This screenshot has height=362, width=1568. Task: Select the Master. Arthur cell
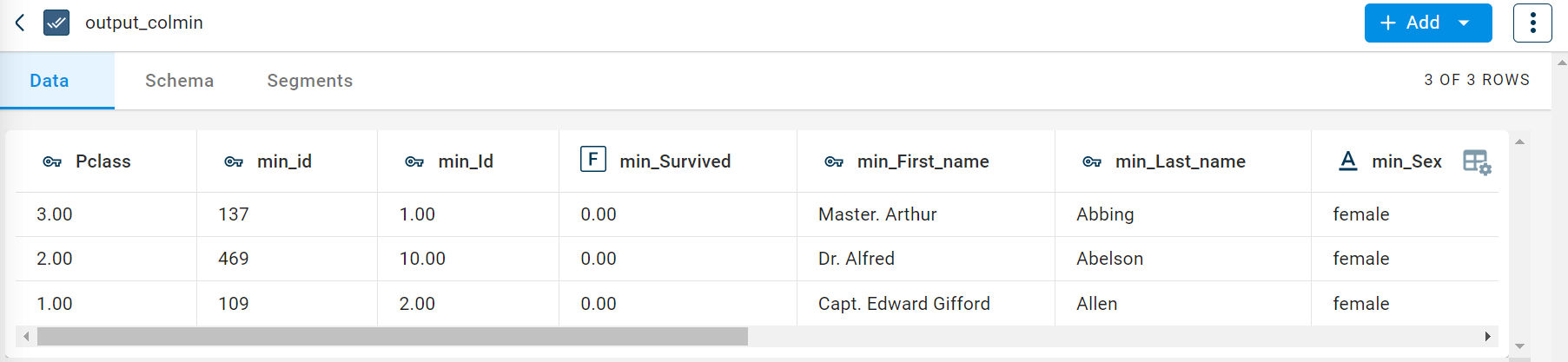[877, 214]
